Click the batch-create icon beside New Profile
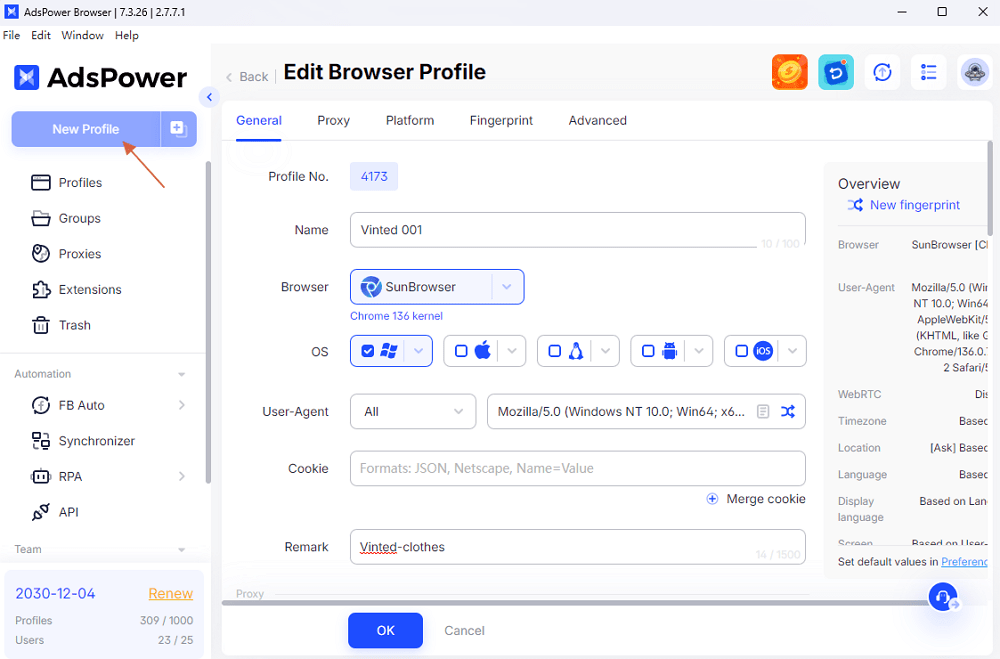This screenshot has height=659, width=1000. point(178,129)
